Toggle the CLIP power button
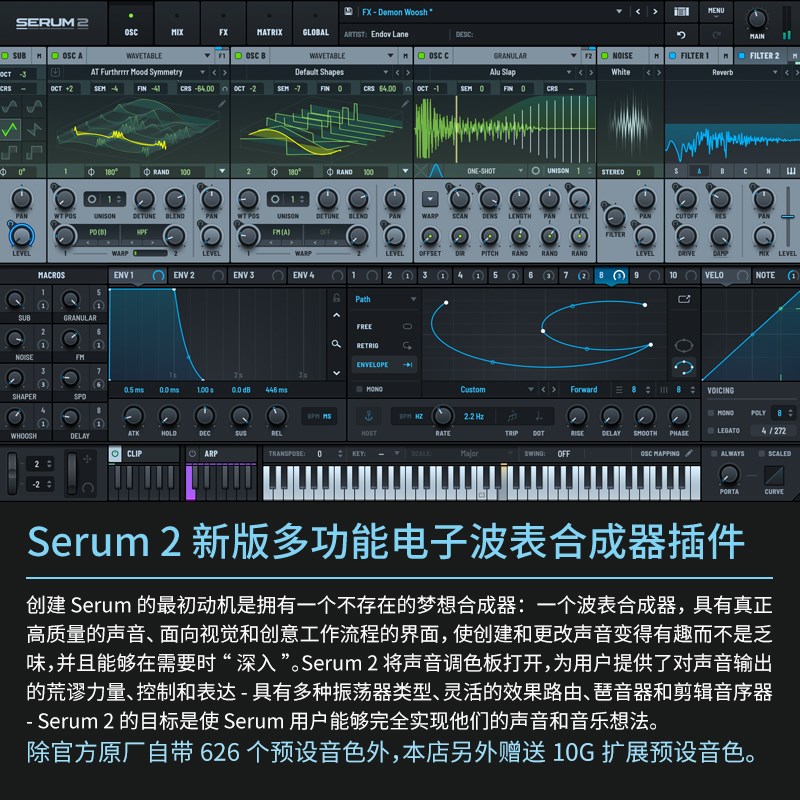 (x=115, y=454)
